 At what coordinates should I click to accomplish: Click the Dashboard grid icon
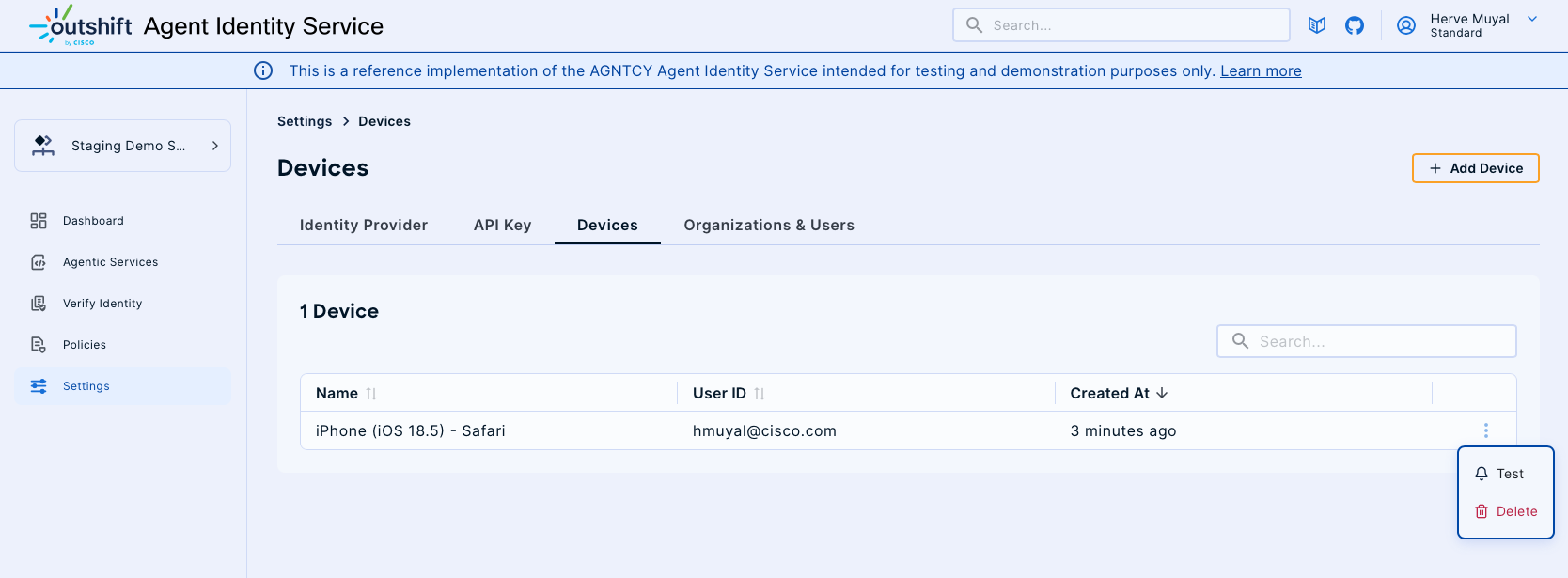(39, 221)
